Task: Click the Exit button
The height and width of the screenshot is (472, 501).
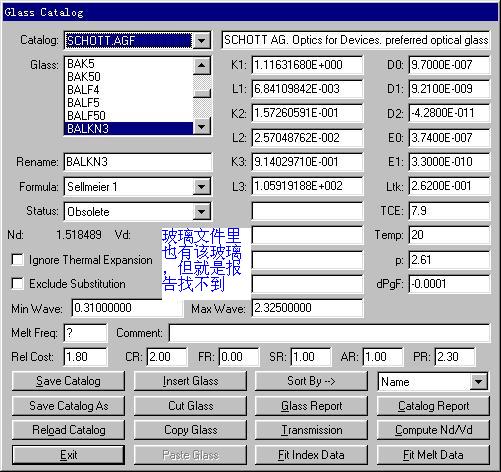Action: point(68,455)
